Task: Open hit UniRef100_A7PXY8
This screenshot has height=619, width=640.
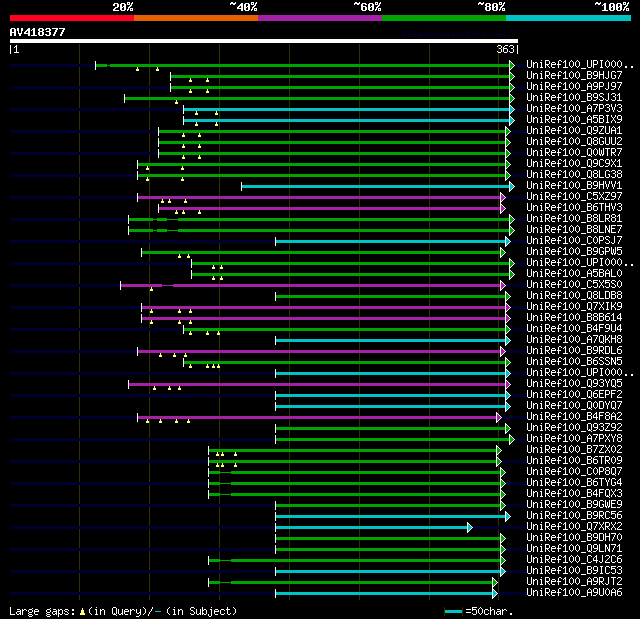Action: coord(574,439)
